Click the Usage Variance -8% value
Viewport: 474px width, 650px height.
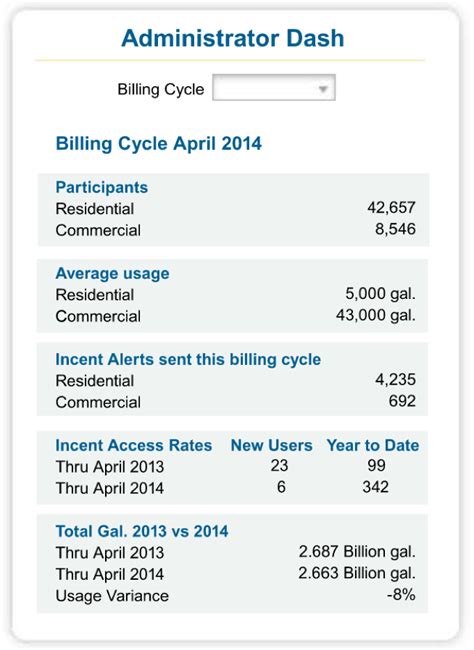(x=401, y=595)
